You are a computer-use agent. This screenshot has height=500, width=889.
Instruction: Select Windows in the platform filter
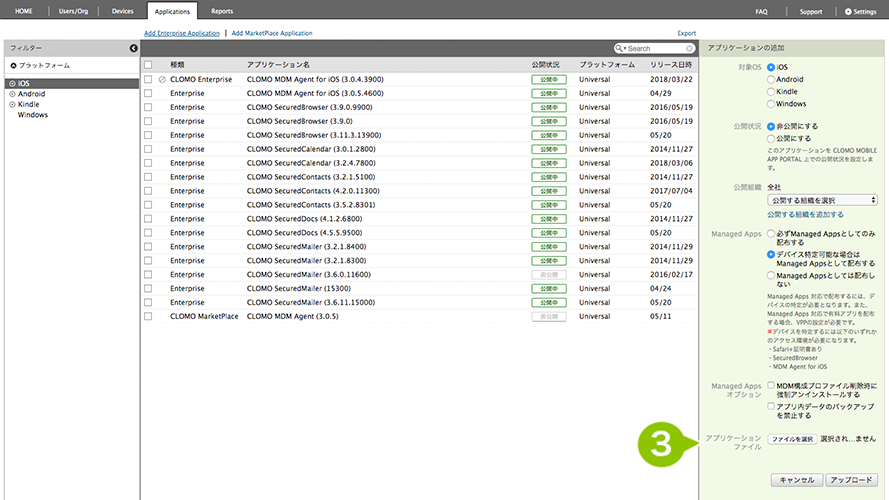(33, 115)
